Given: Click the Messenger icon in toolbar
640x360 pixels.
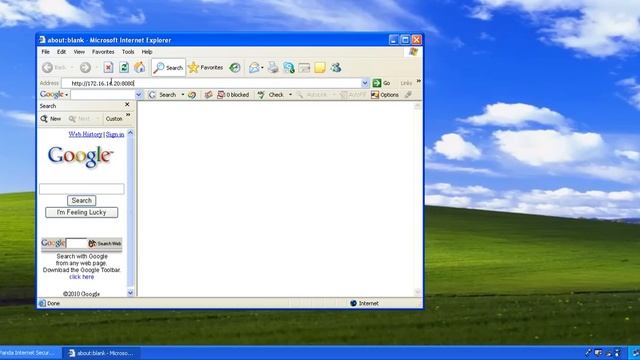Looking at the screenshot, I should pyautogui.click(x=336, y=68).
